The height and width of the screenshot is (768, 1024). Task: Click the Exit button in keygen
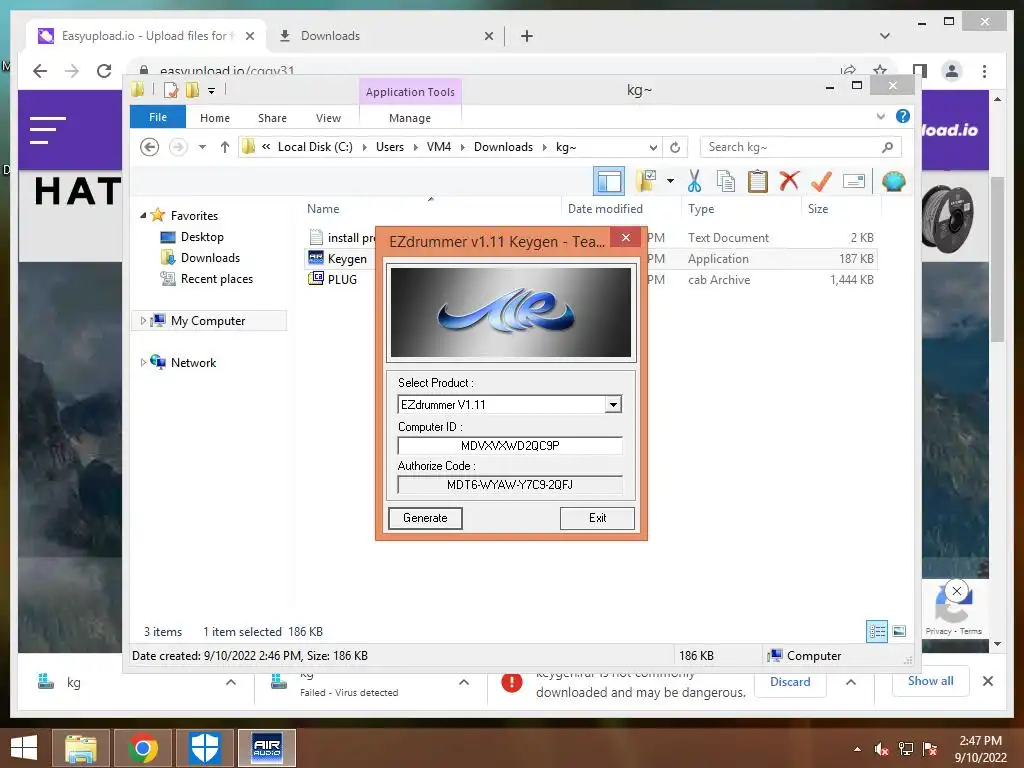point(597,518)
